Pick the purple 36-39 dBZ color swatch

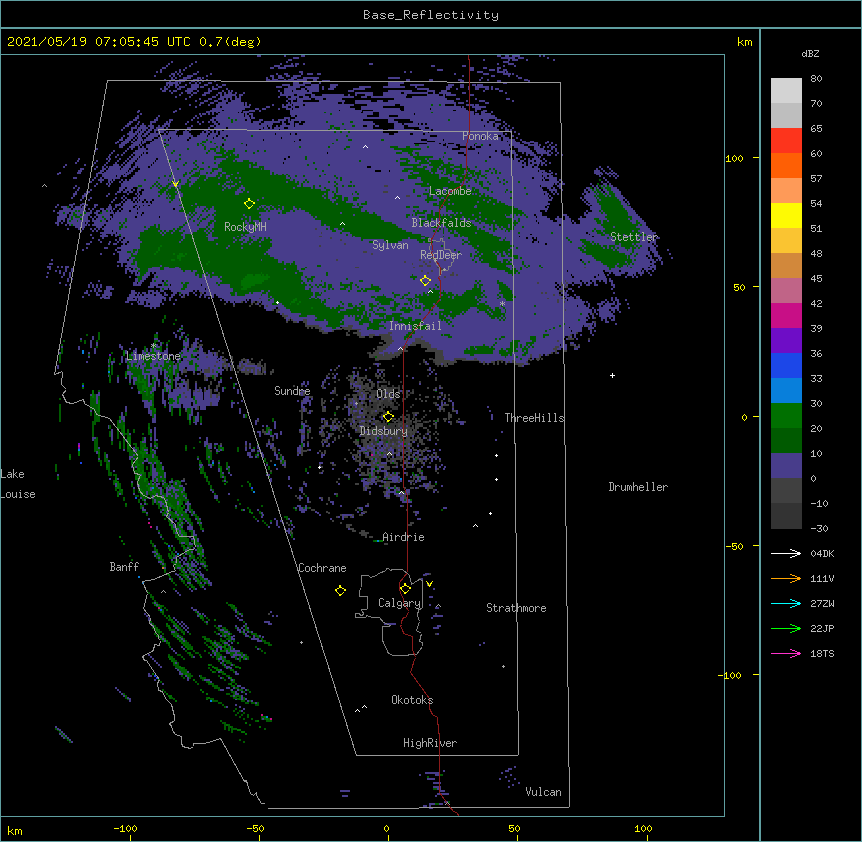click(786, 341)
